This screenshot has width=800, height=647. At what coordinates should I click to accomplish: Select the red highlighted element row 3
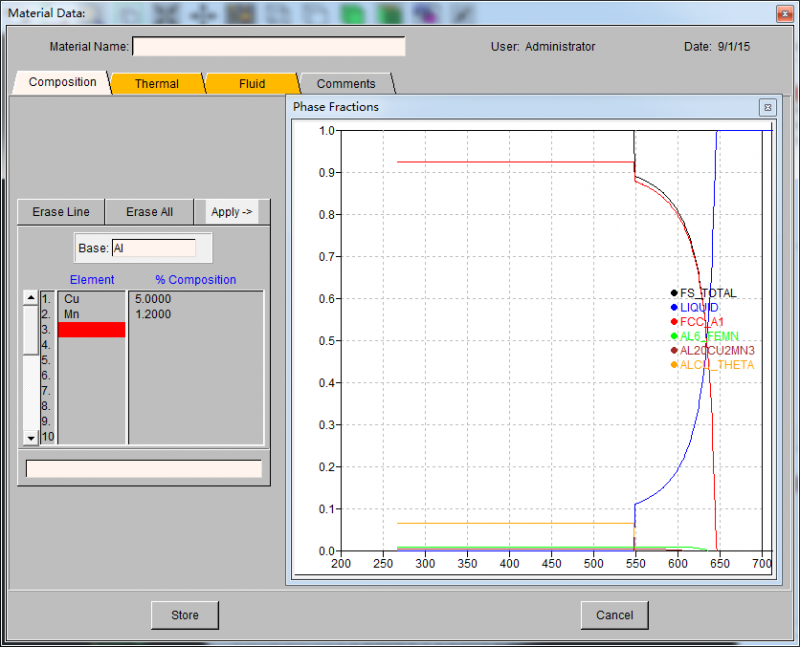(x=92, y=329)
